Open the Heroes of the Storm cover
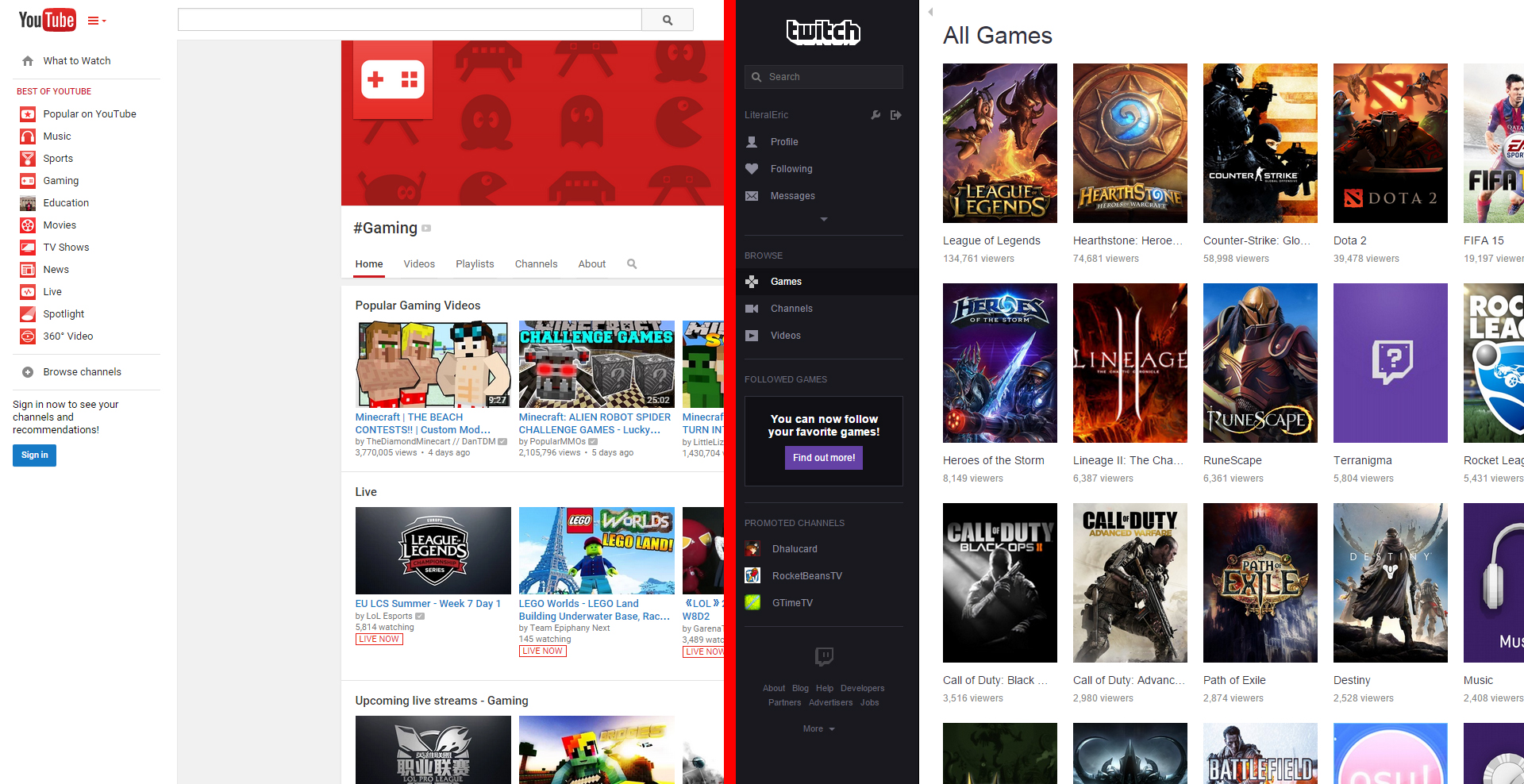Viewport: 1524px width, 784px height. [1000, 363]
